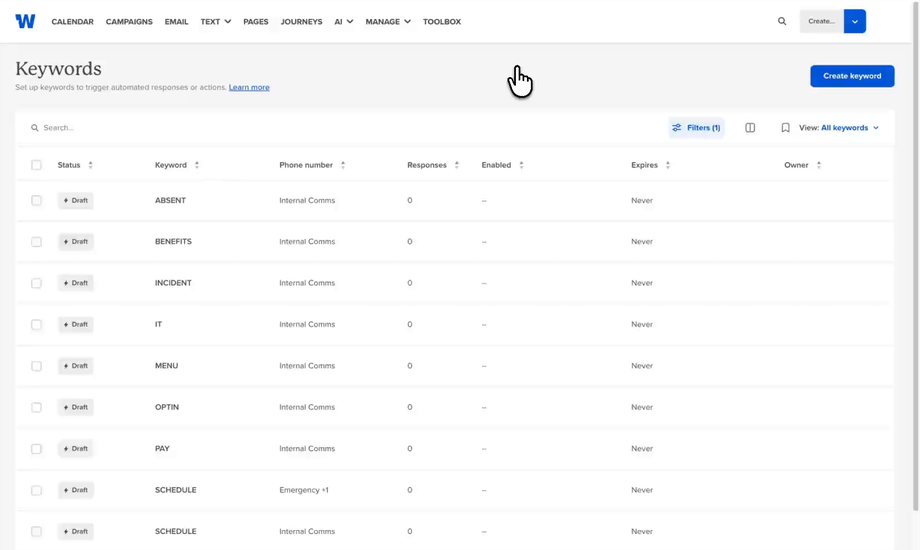
Task: Follow the Learn more link
Action: click(249, 87)
